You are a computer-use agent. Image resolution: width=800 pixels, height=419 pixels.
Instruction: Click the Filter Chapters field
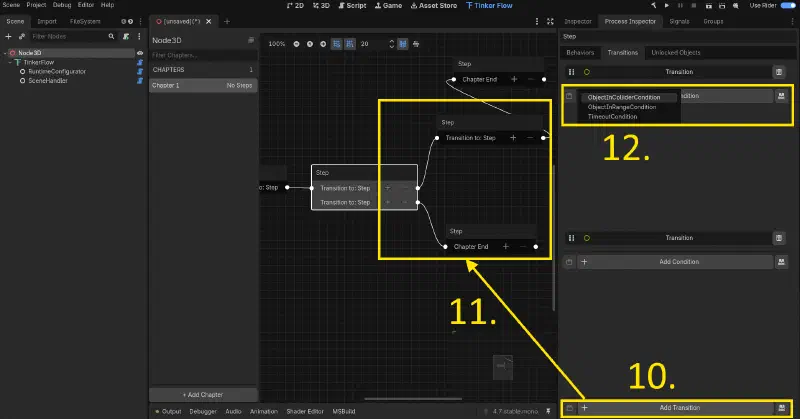pos(203,55)
